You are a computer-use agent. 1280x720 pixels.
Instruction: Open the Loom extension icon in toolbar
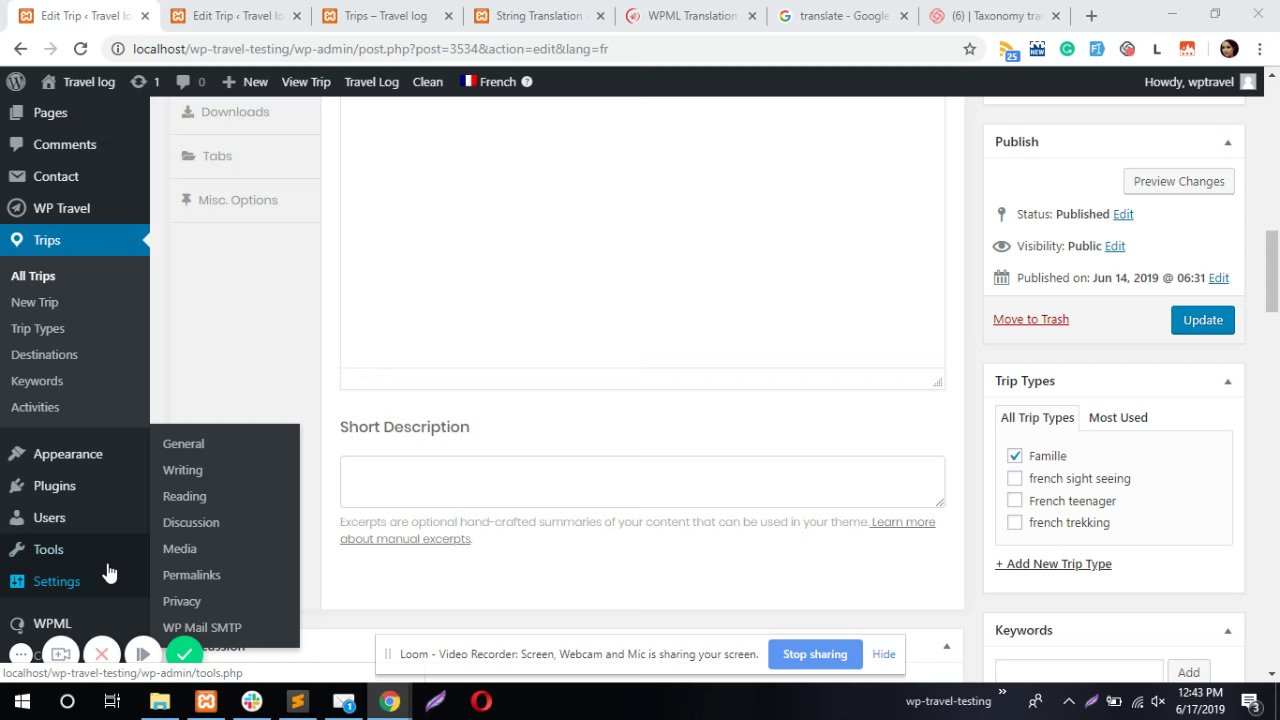point(1127,49)
